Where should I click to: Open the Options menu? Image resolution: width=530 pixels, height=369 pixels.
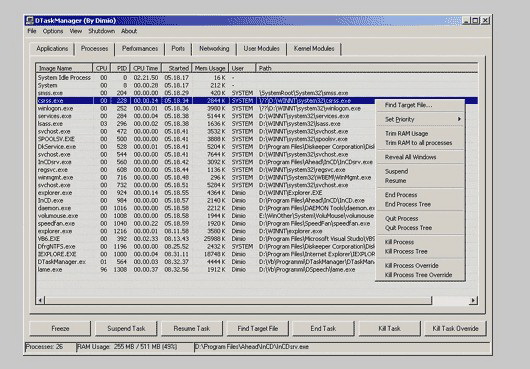(53, 31)
